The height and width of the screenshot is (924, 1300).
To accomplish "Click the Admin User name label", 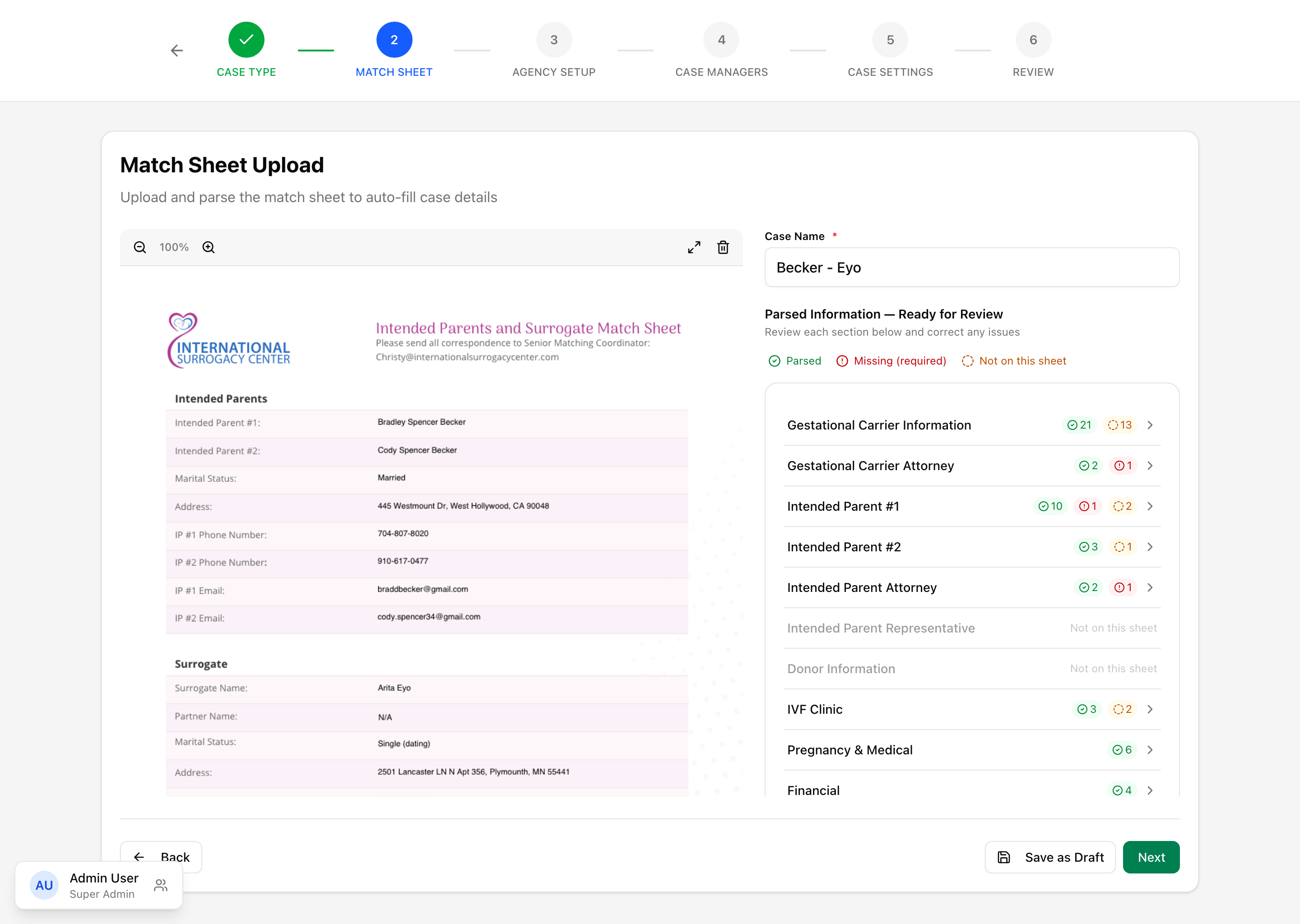I will [104, 878].
